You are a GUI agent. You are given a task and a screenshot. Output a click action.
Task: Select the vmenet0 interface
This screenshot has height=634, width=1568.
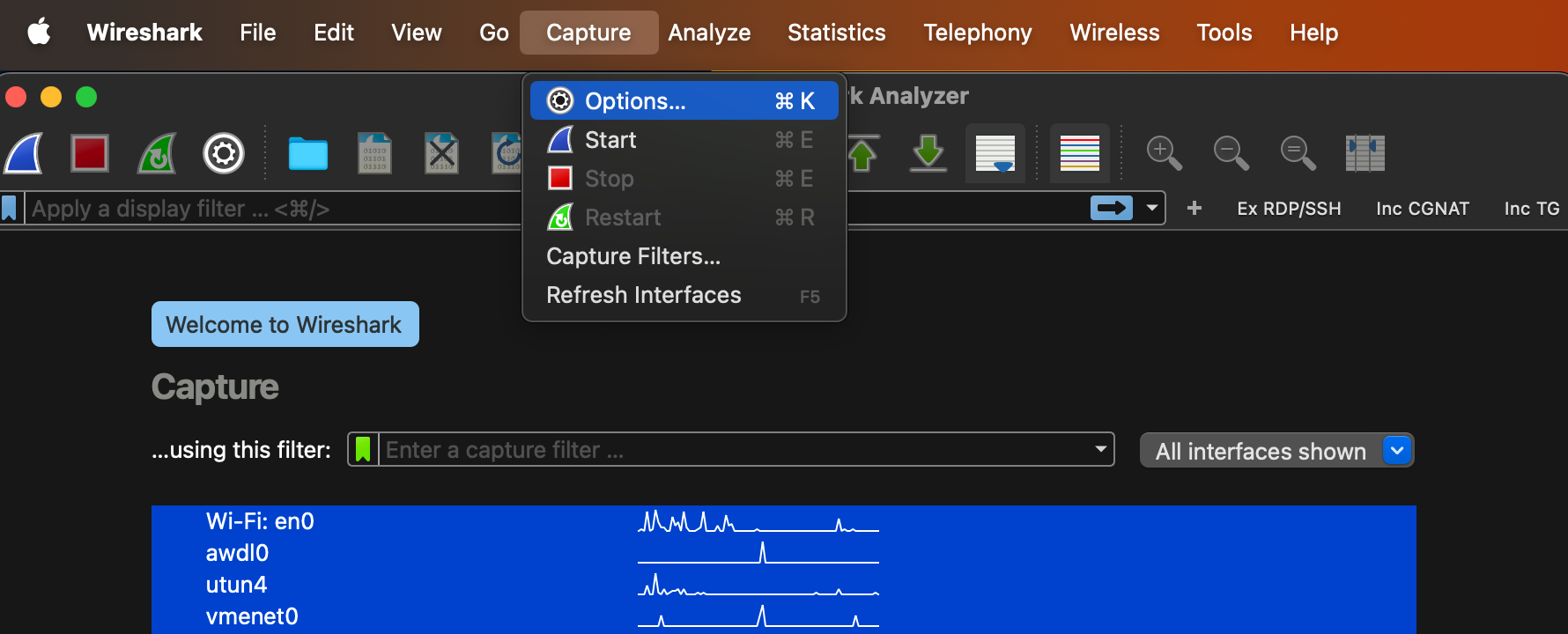[784, 616]
